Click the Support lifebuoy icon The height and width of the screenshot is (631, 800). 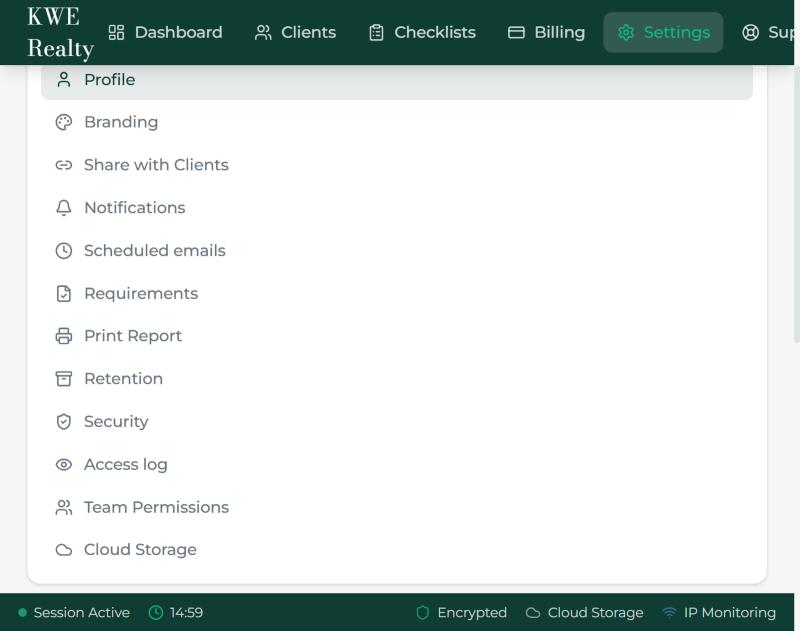[x=751, y=33]
